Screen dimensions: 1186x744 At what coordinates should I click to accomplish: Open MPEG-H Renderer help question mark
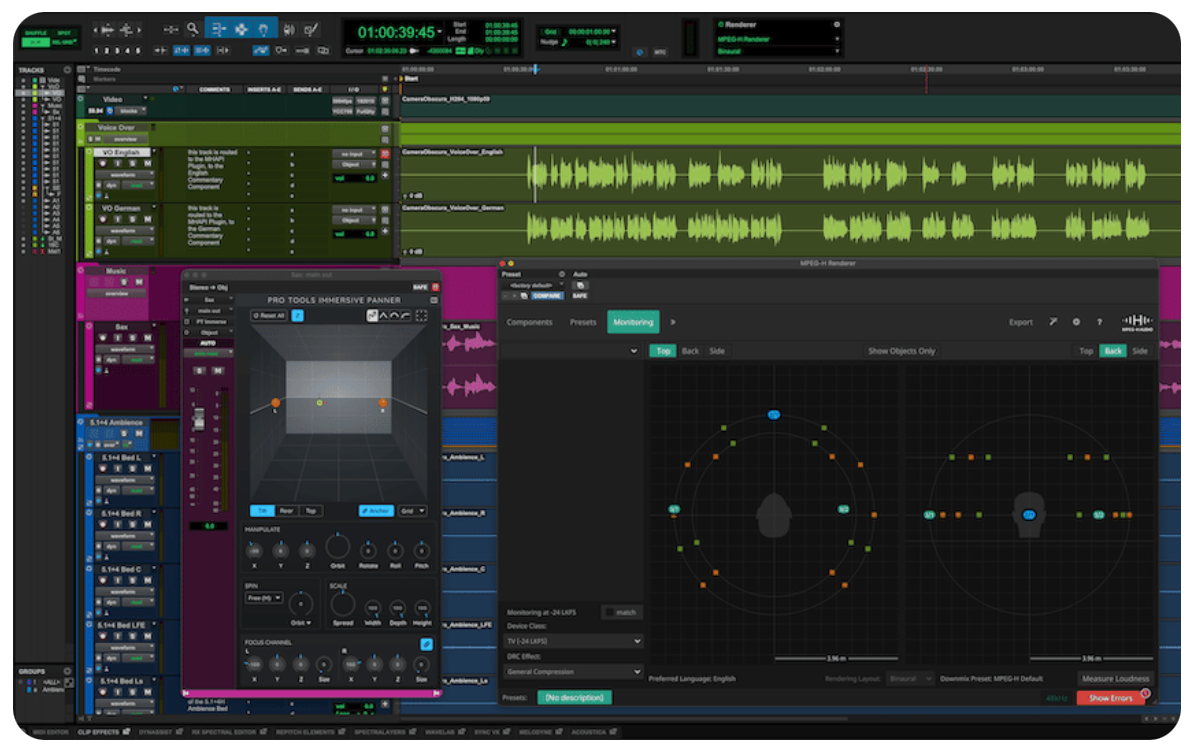tap(1099, 321)
